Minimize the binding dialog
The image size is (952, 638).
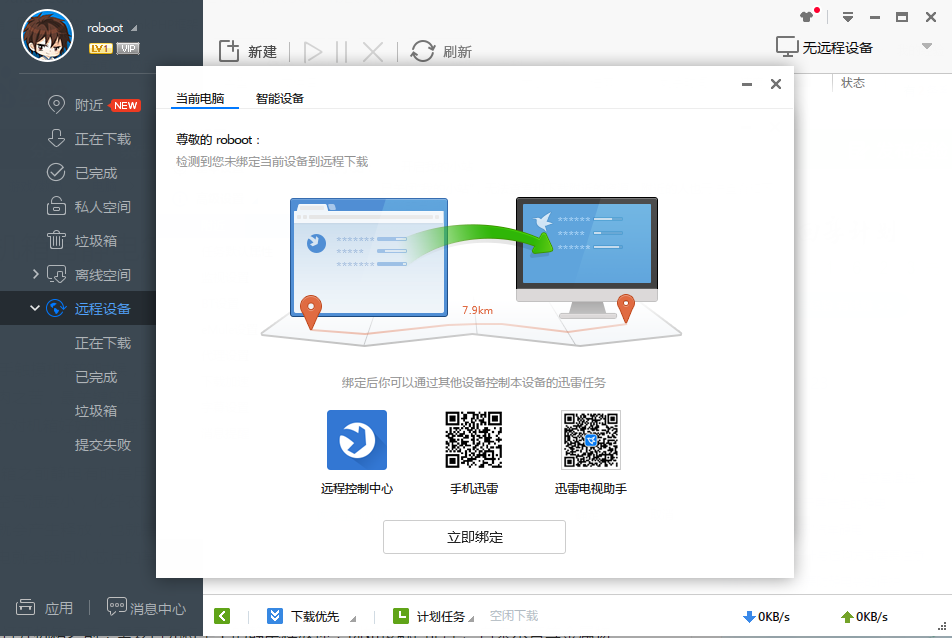tap(747, 84)
